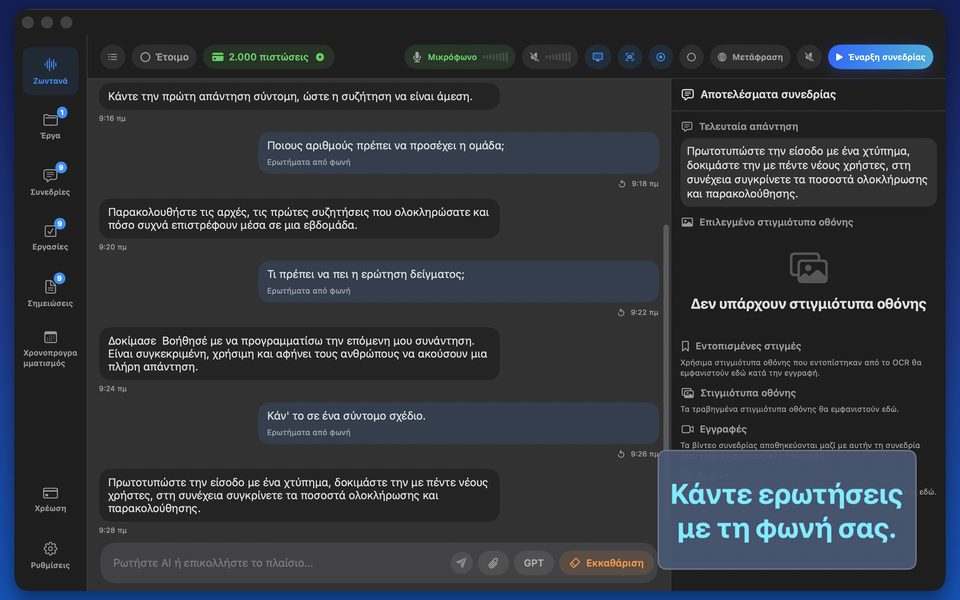This screenshot has height=600, width=960.
Task: Click the screenshot region capture icon
Action: (629, 57)
